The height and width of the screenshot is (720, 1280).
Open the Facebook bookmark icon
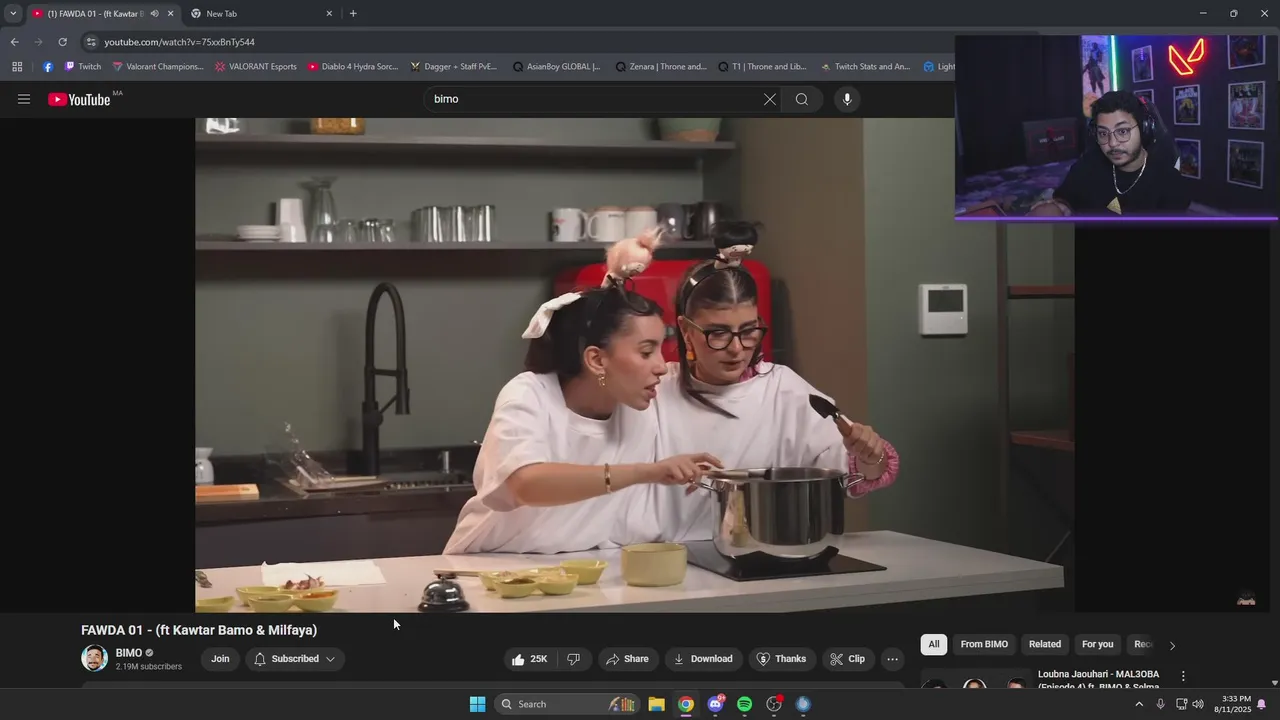click(x=48, y=67)
